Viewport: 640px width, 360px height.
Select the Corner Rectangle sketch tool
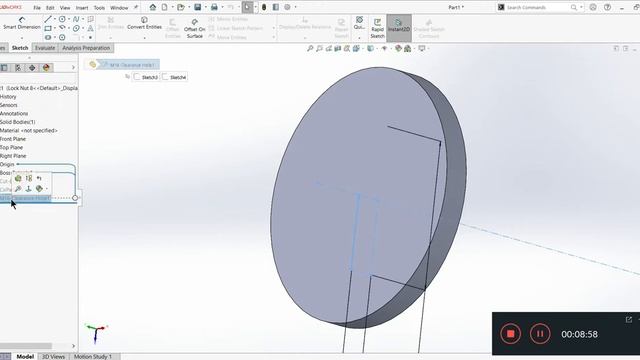coord(48,28)
